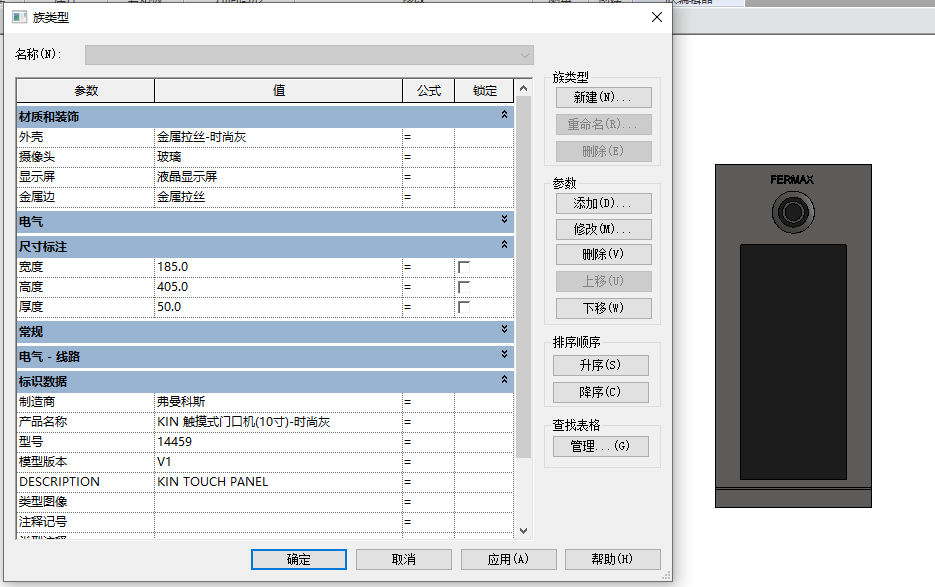Screen dimensions: 935x587
Task: Collapse the 标识数据 group
Action: [x=504, y=379]
